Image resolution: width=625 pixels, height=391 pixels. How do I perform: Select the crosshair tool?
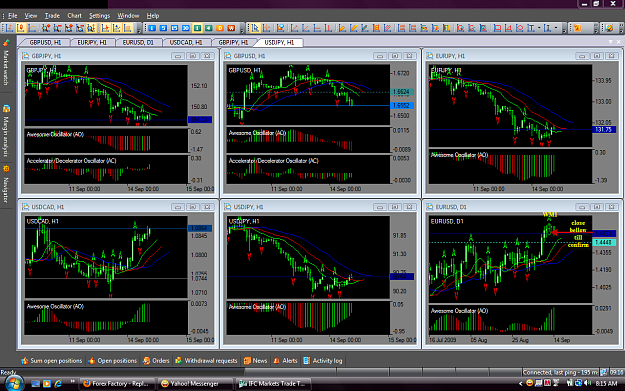[266, 28]
